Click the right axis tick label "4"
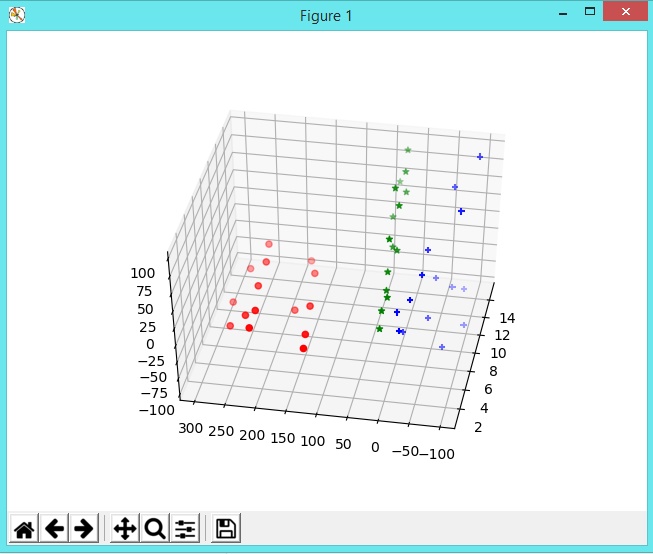This screenshot has height=554, width=653. click(x=484, y=408)
